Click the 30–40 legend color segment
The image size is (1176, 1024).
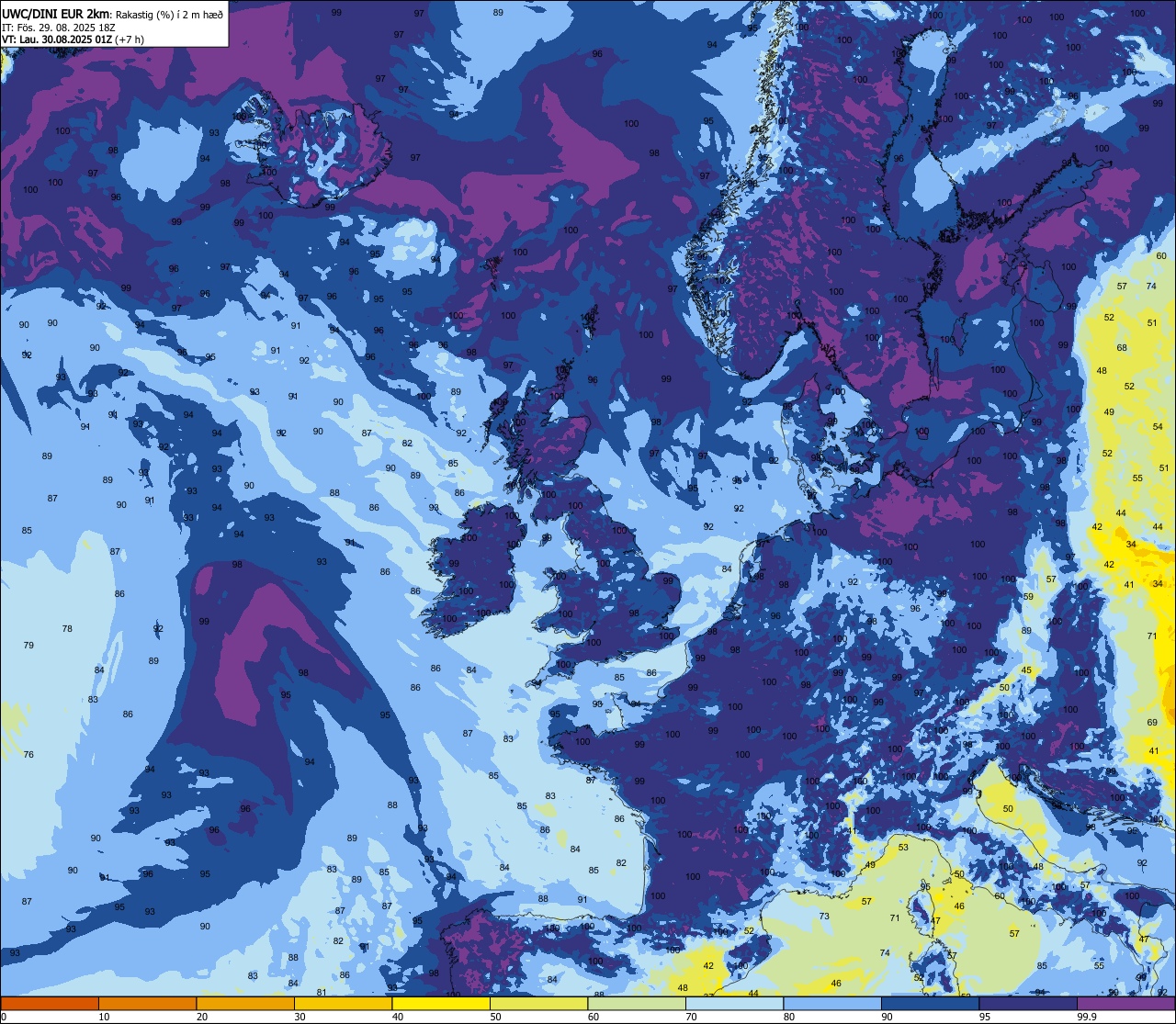click(343, 1003)
